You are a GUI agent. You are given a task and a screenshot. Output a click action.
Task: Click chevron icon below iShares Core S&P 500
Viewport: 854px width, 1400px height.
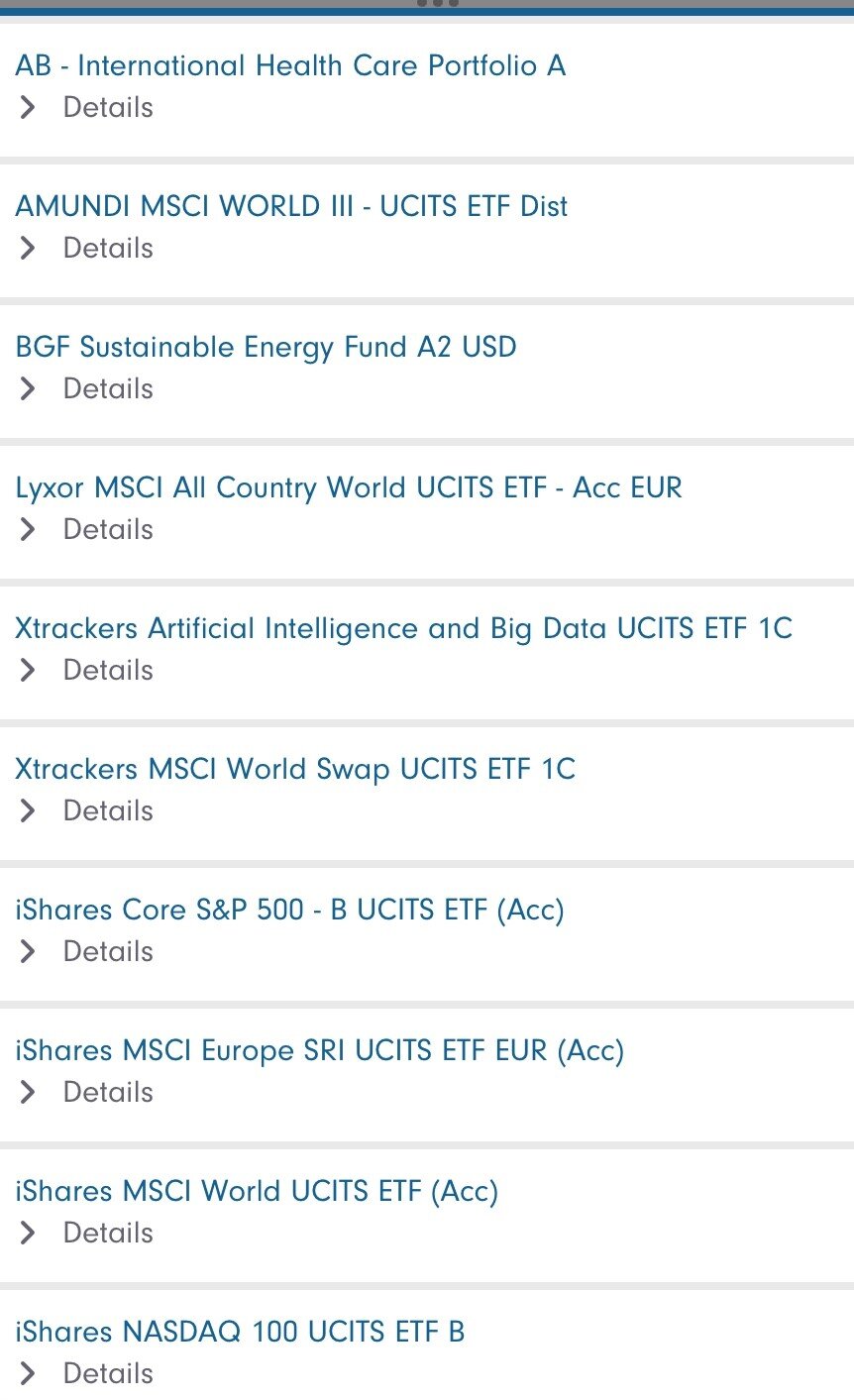pyautogui.click(x=28, y=951)
